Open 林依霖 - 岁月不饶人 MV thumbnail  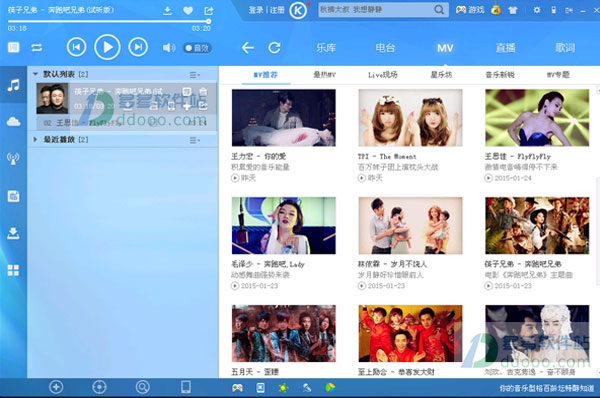pyautogui.click(x=410, y=225)
